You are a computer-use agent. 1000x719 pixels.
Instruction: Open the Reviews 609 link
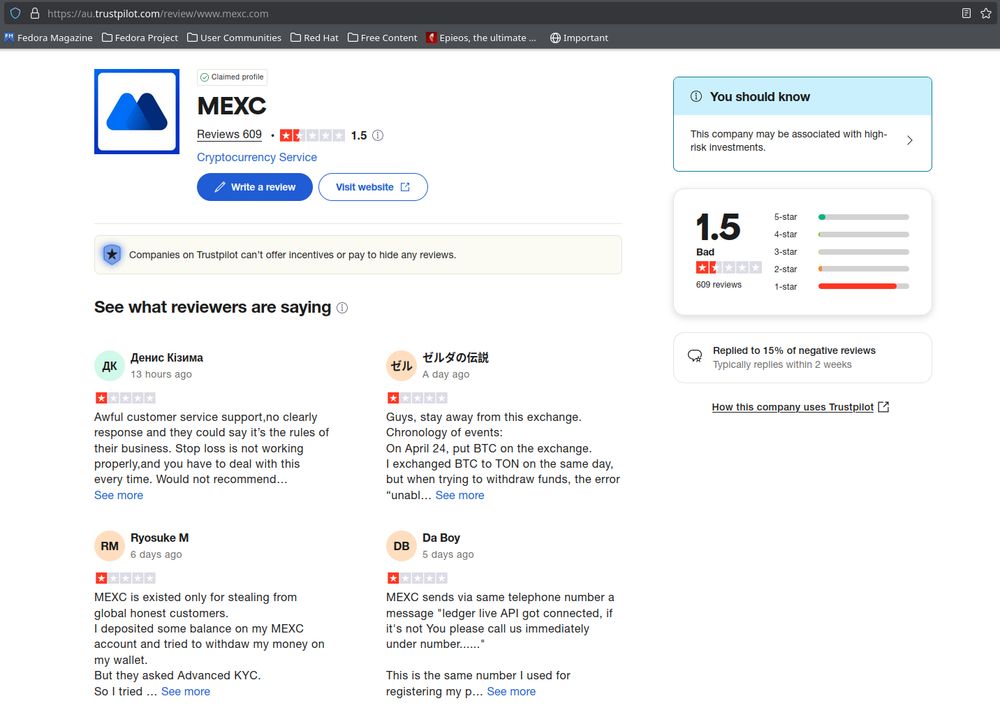pyautogui.click(x=229, y=135)
